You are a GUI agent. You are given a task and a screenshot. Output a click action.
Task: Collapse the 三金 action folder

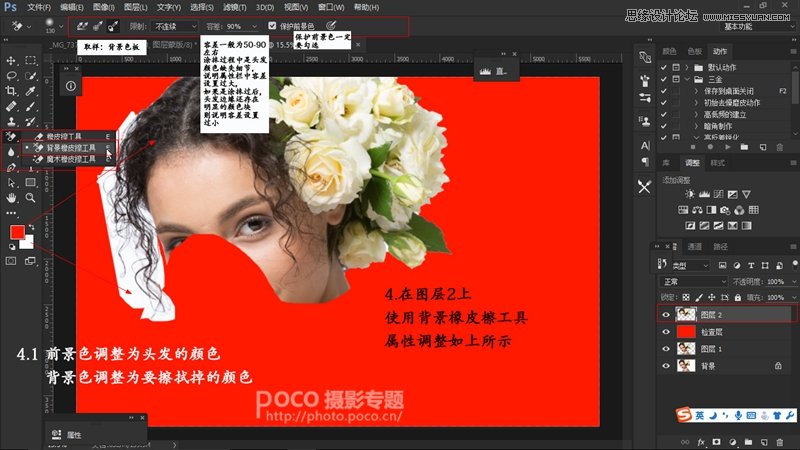point(687,79)
